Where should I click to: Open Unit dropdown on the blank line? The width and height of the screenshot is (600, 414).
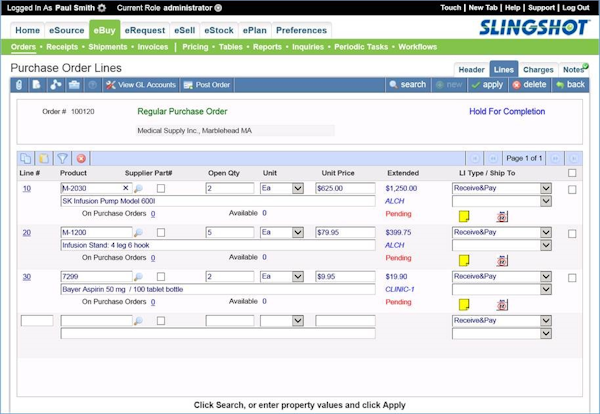click(298, 321)
